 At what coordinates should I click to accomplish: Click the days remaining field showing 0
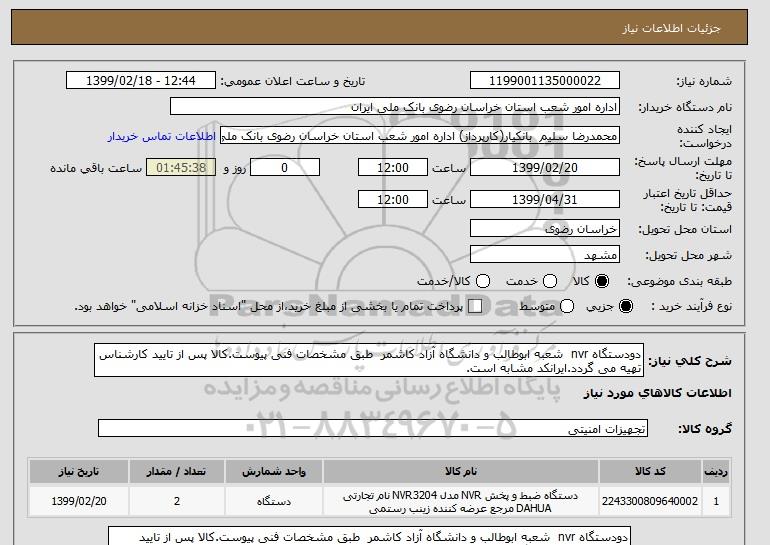coord(285,167)
